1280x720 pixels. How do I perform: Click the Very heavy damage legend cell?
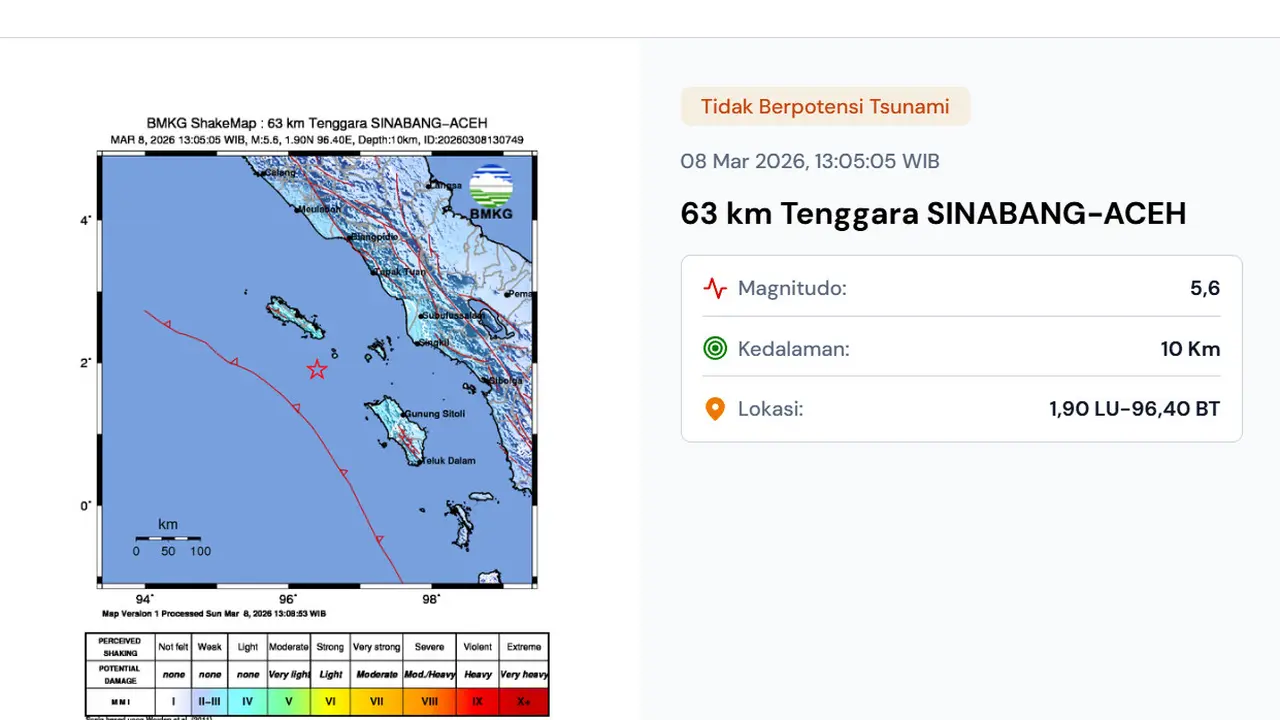[x=523, y=674]
